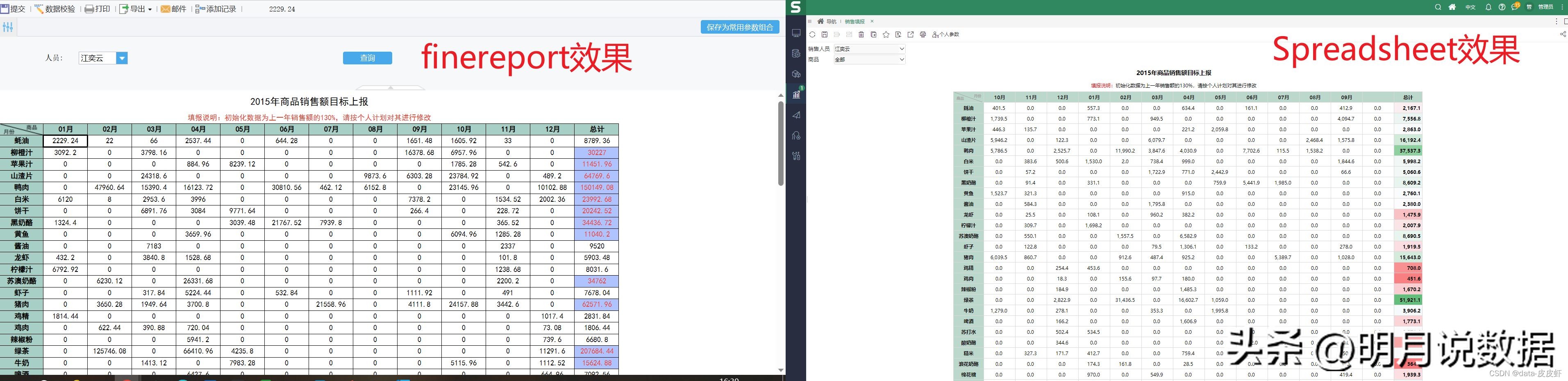Click the 鸭肉 row label in FineReport
Image resolution: width=1568 pixels, height=381 pixels.
pos(22,188)
